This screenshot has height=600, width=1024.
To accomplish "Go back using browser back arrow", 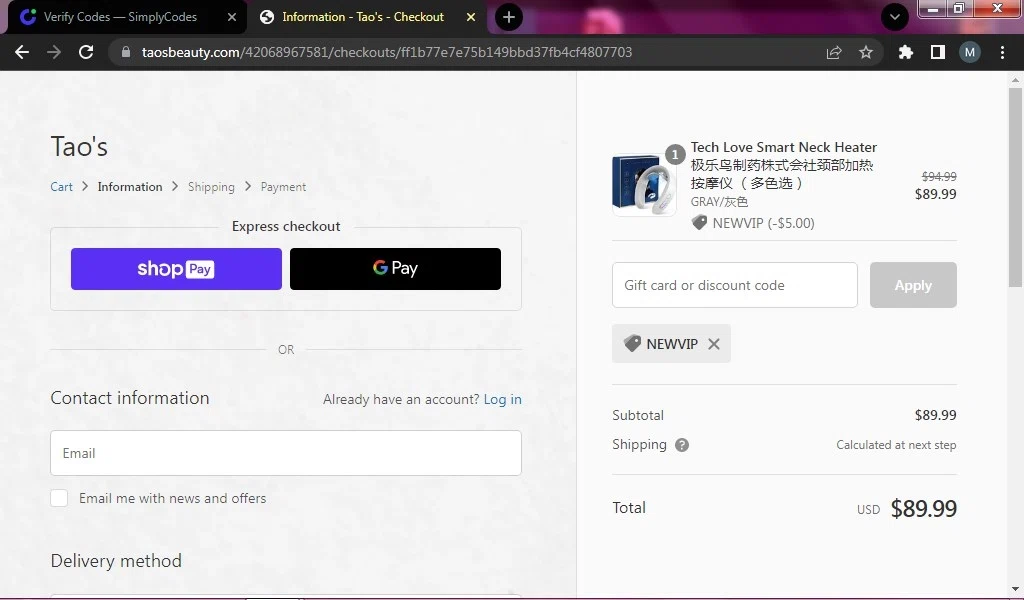I will pyautogui.click(x=22, y=52).
